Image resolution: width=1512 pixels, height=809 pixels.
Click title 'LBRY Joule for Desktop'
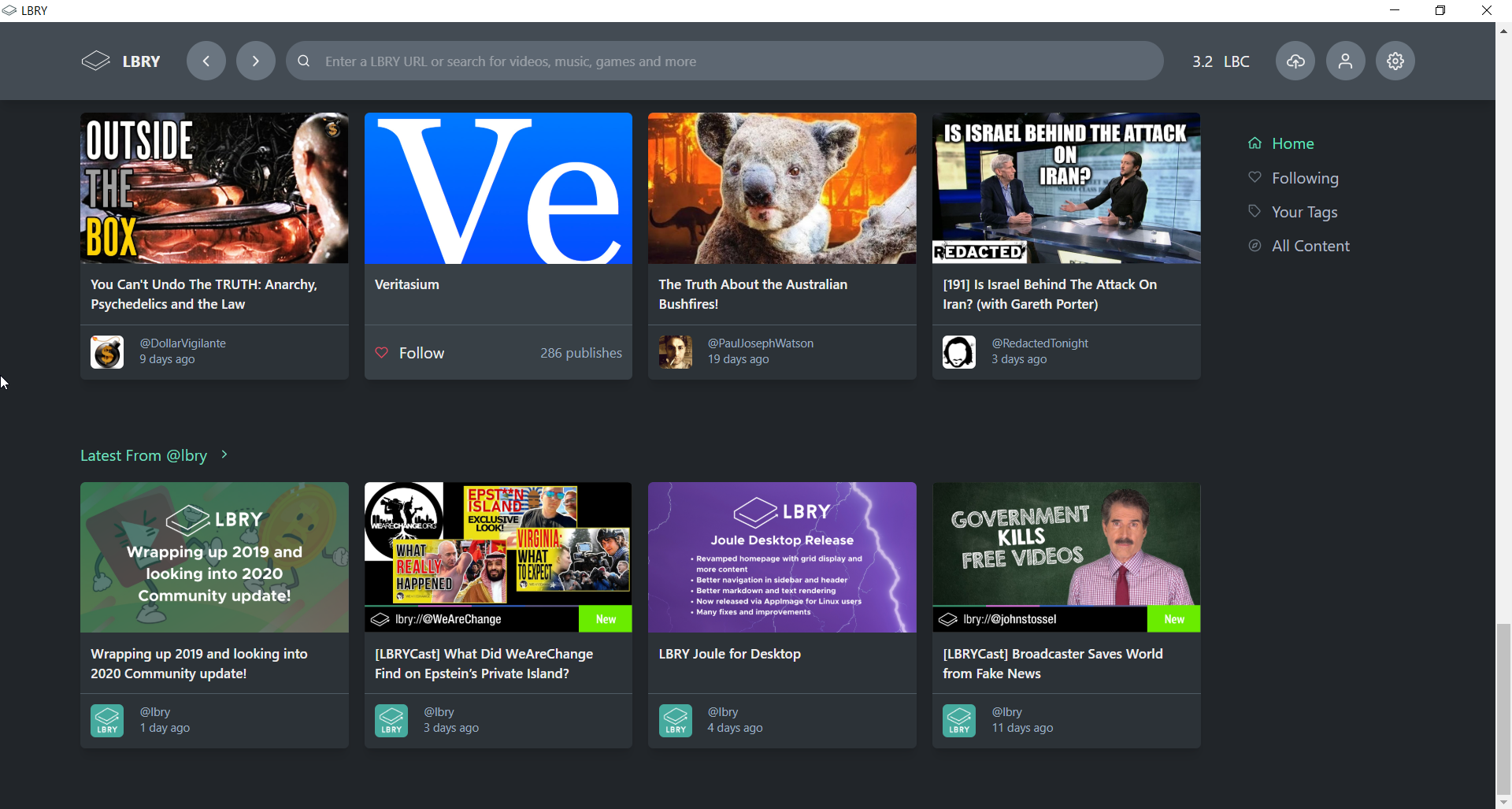730,654
